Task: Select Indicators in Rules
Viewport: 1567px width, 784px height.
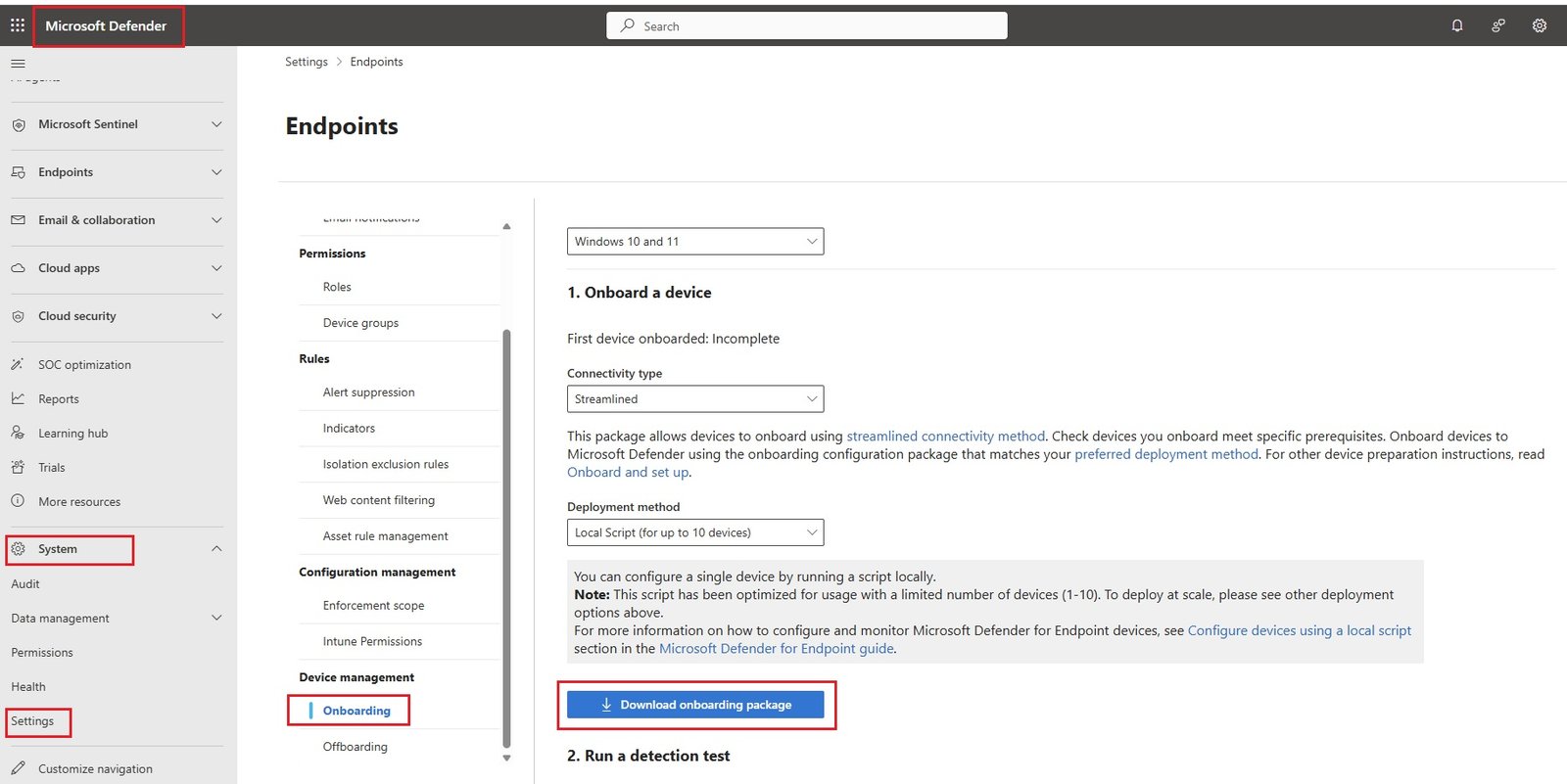Action: click(349, 429)
